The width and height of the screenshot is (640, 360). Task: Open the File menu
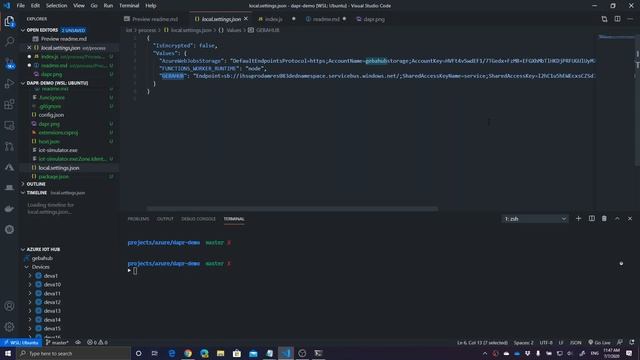tap(20, 6)
